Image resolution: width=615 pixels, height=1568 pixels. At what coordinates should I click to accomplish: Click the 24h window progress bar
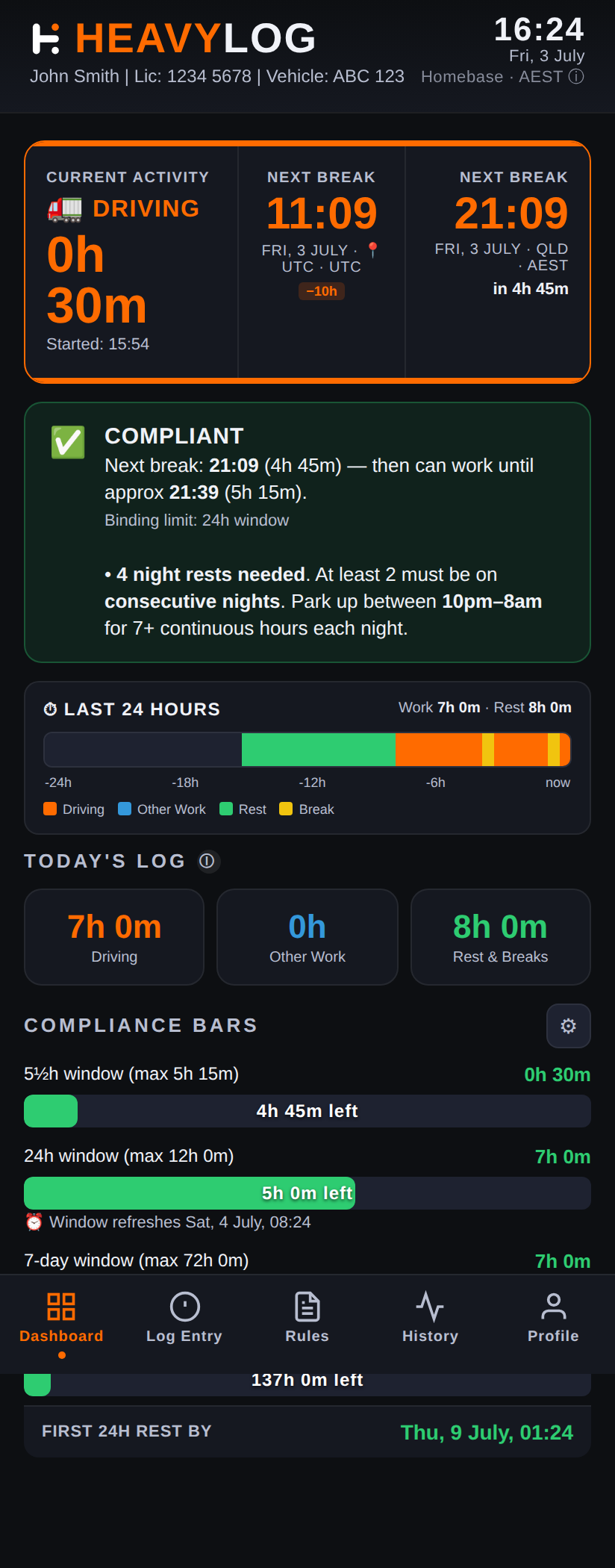click(307, 1193)
